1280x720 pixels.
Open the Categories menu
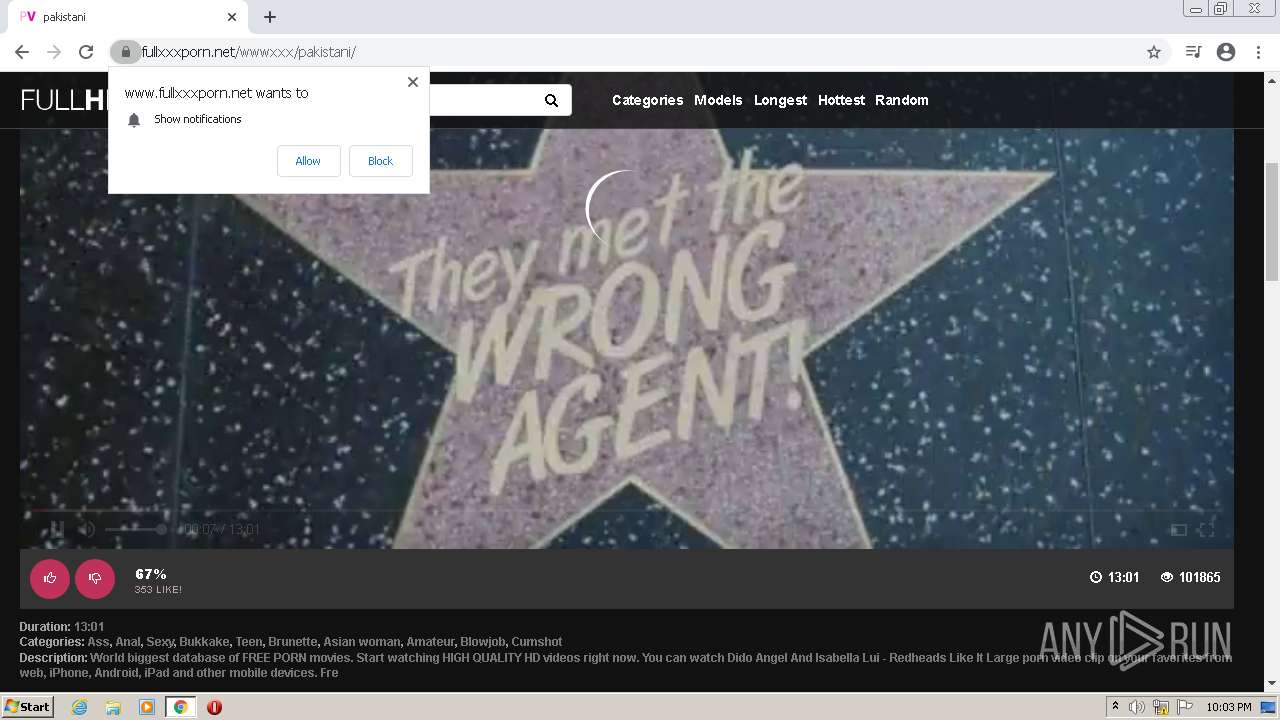pyautogui.click(x=647, y=100)
